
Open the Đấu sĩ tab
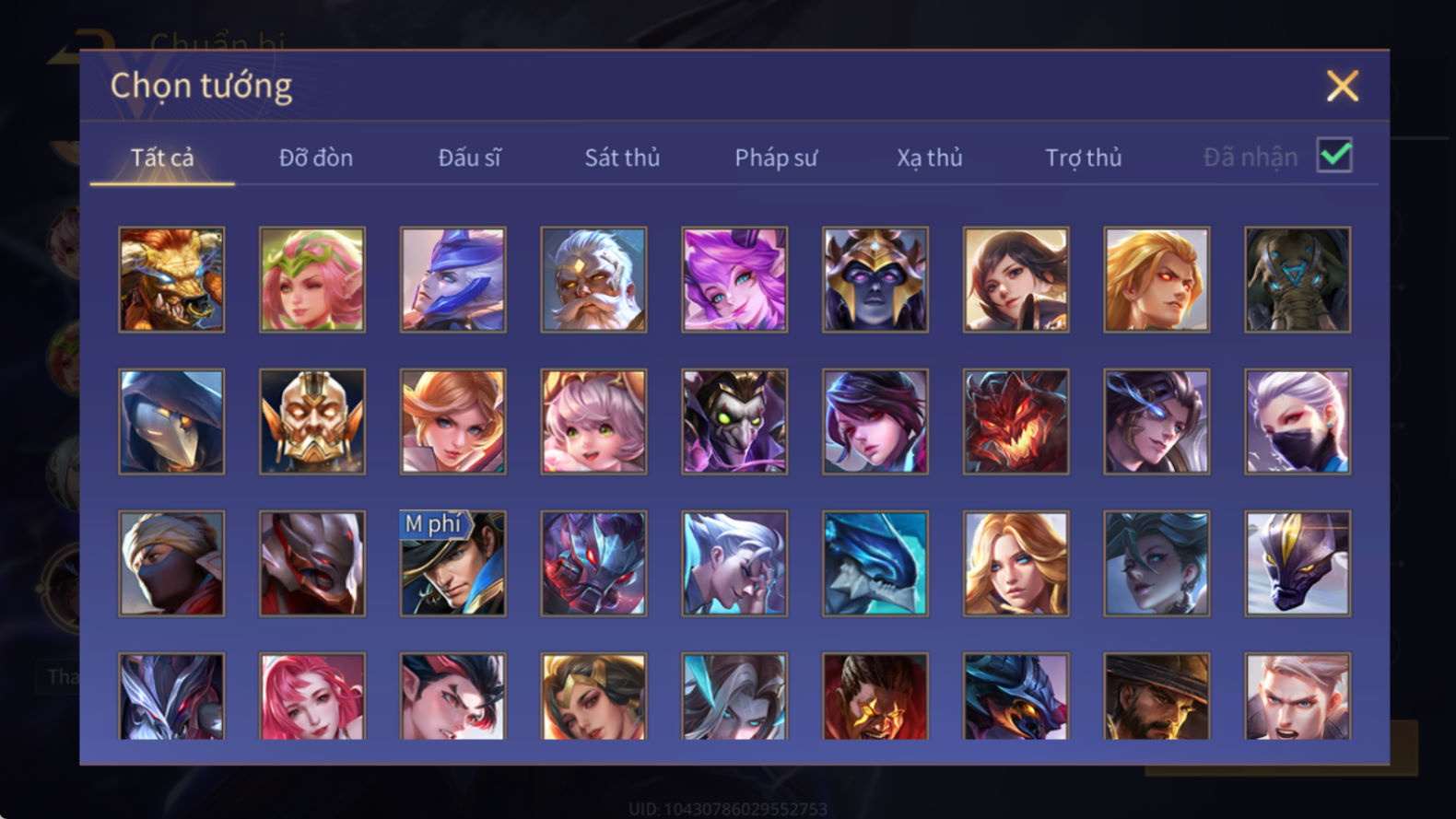[x=469, y=158]
